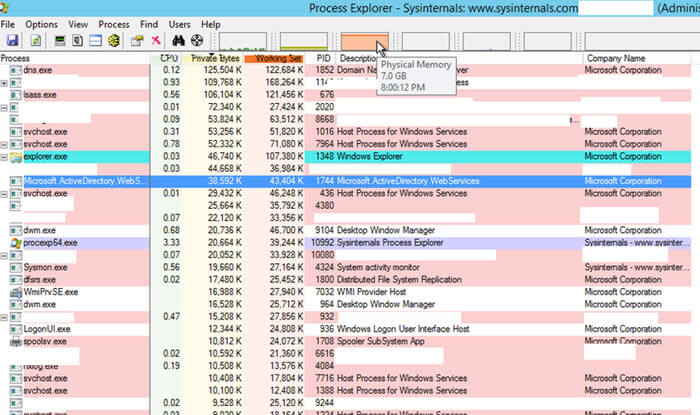The height and width of the screenshot is (415, 700).
Task: Sort by the Process column header
Action: (75, 58)
